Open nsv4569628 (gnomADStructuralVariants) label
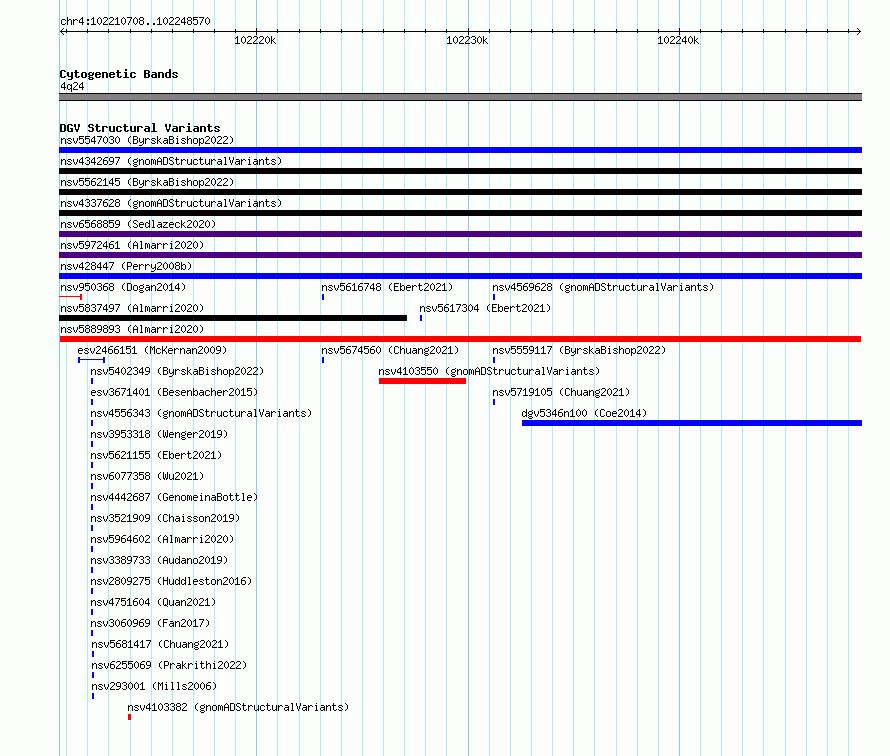Screen dimensions: 890x756 (603, 287)
